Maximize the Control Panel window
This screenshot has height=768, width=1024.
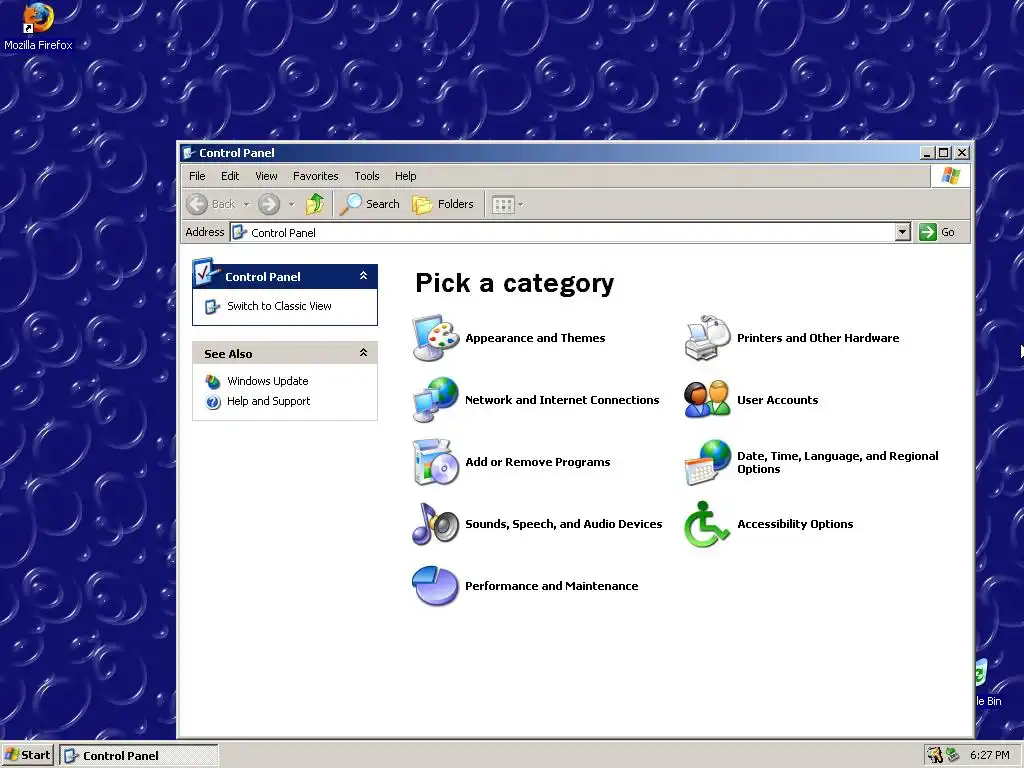[944, 153]
